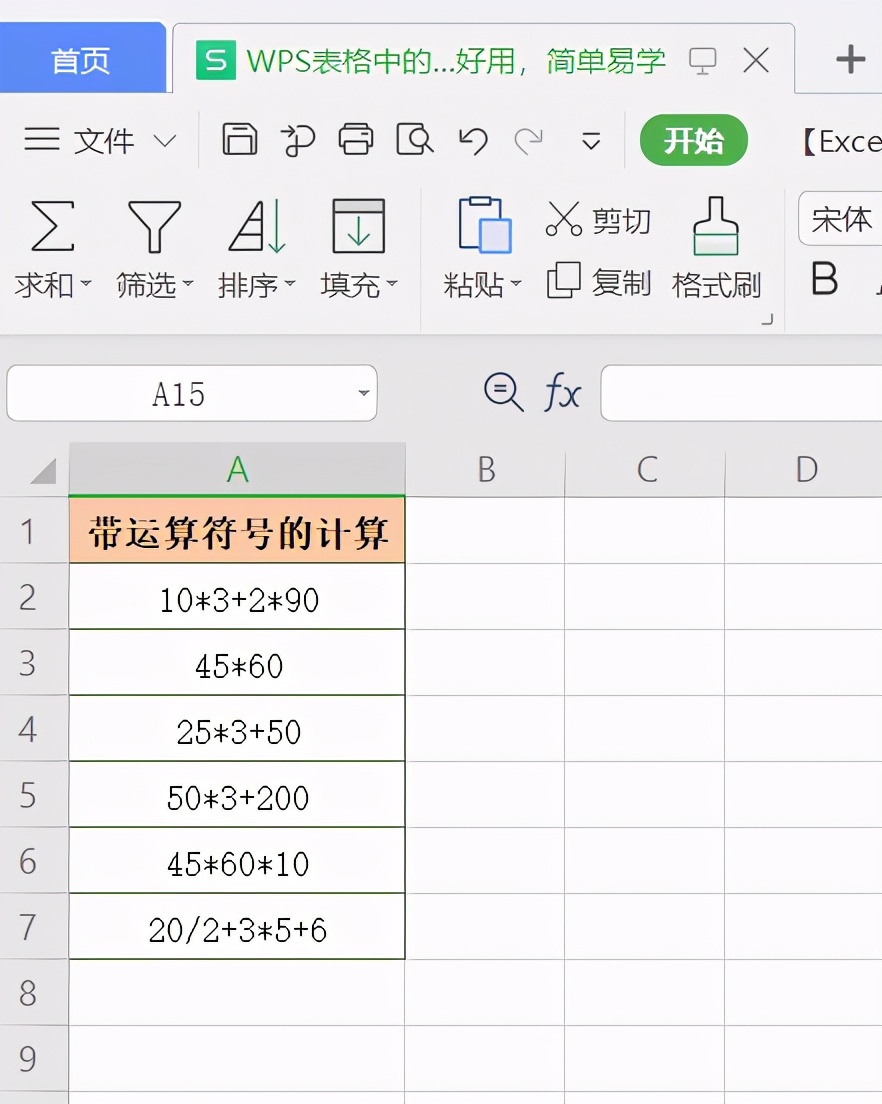The image size is (882, 1104).
Task: Click the 开始 (Start) button
Action: (693, 141)
